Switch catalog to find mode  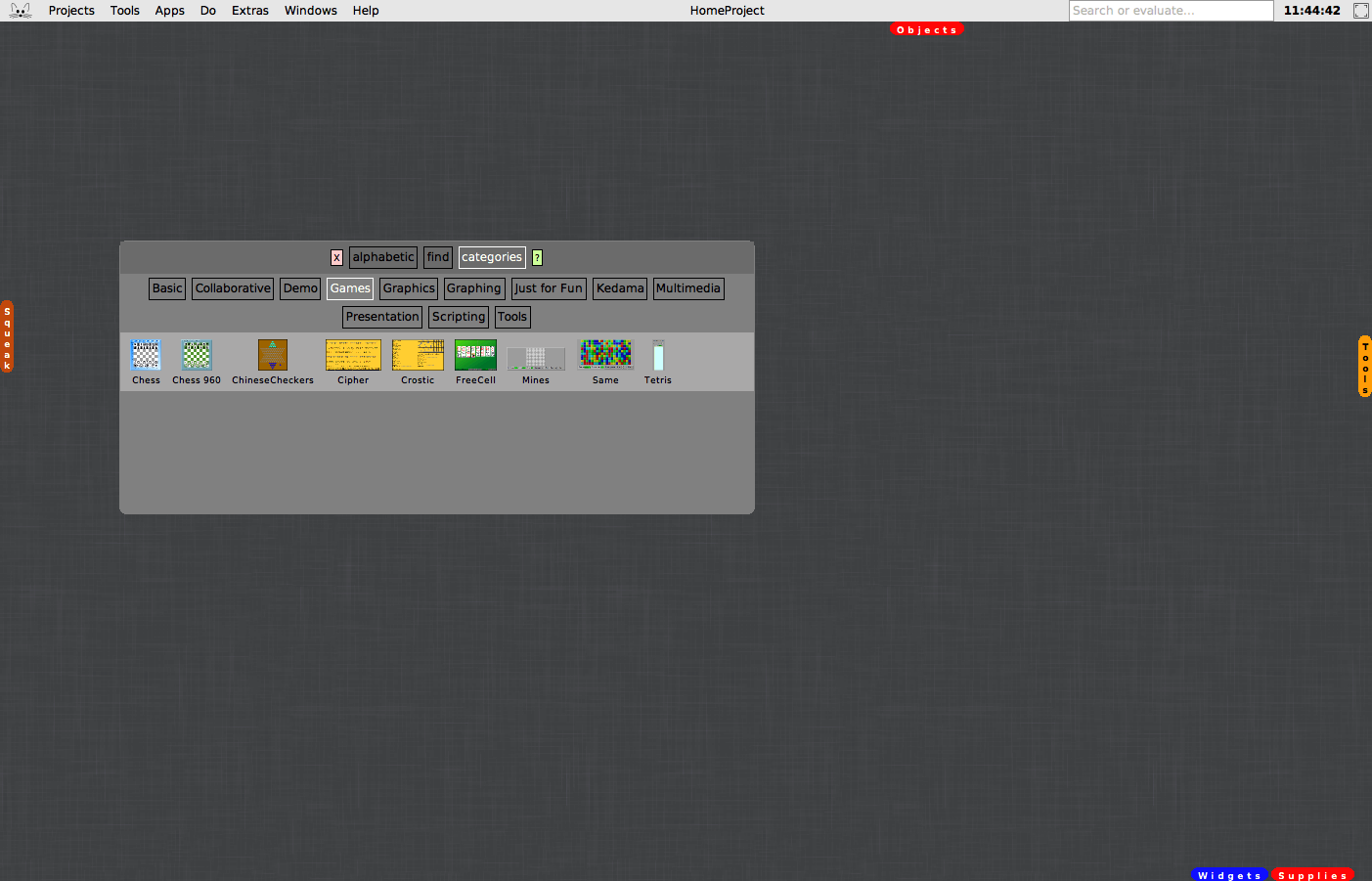(438, 257)
